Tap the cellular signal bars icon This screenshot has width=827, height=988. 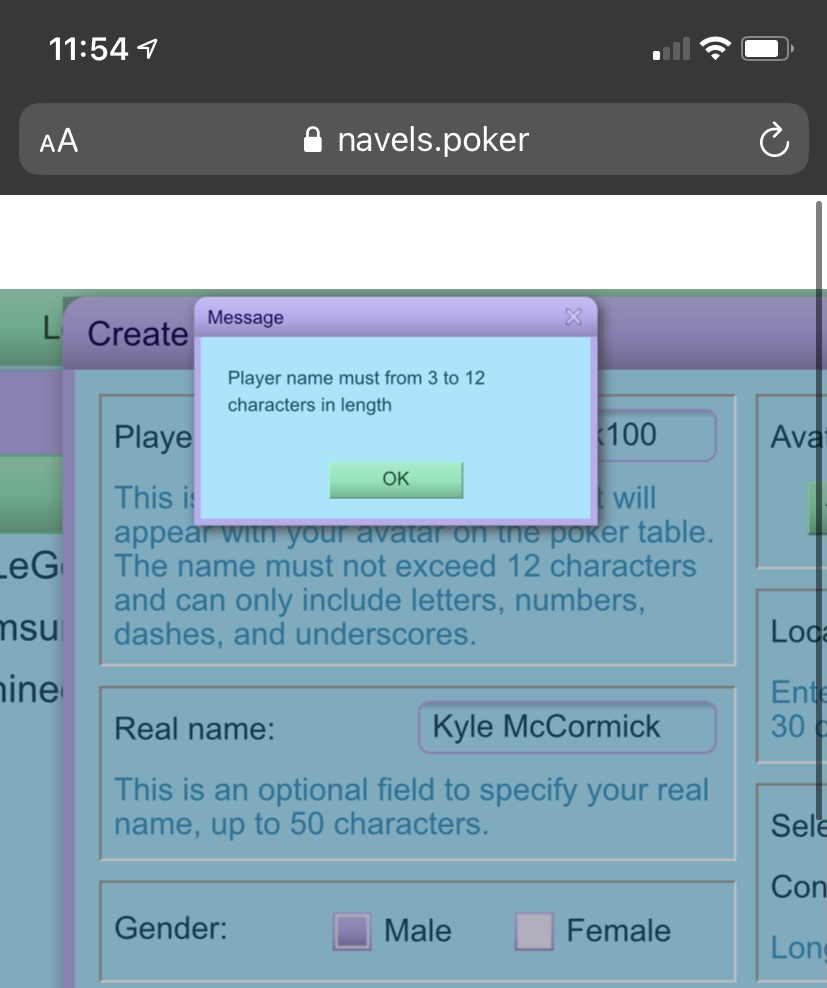[671, 48]
